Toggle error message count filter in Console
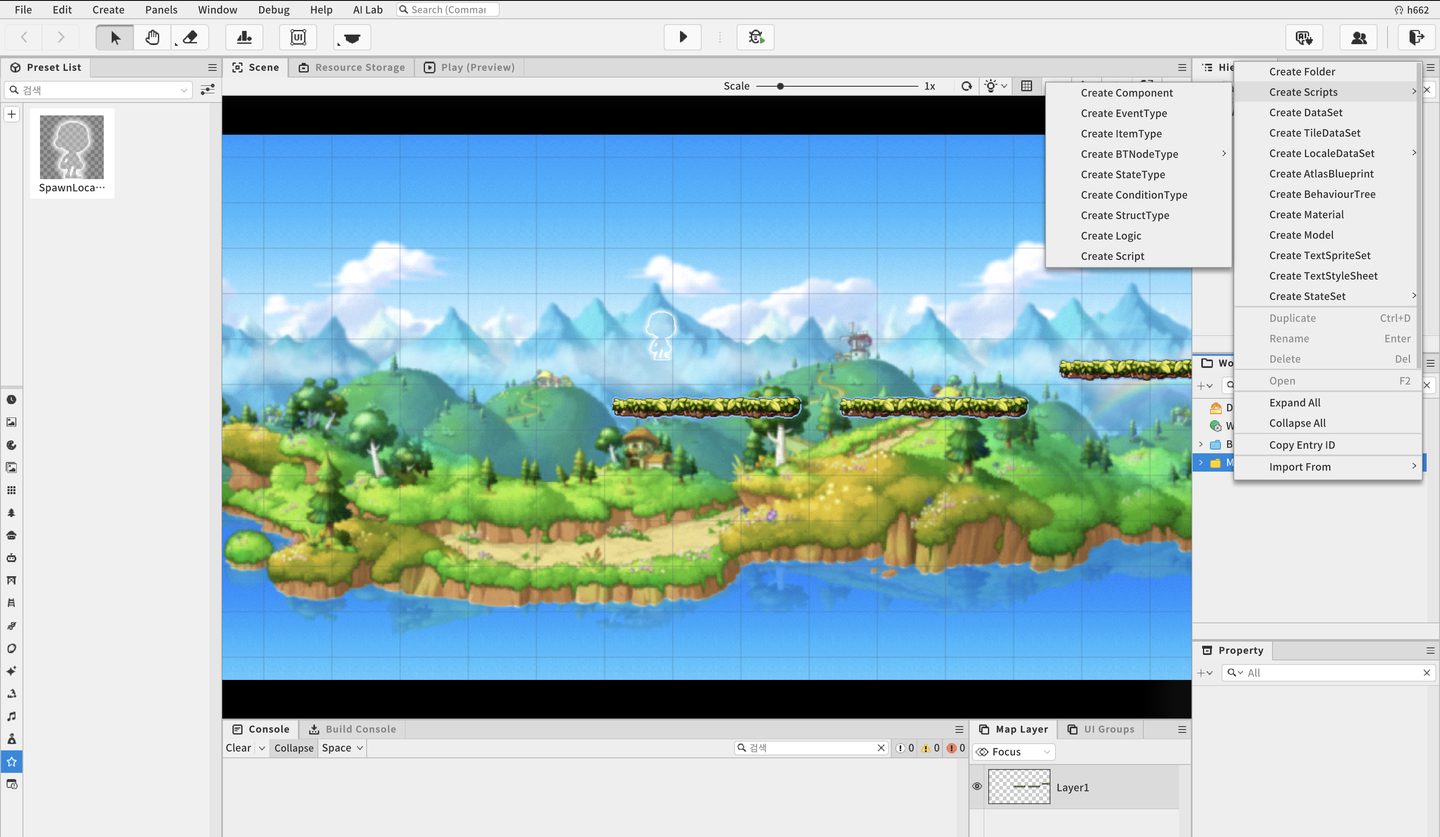The width and height of the screenshot is (1440, 837). pos(955,748)
